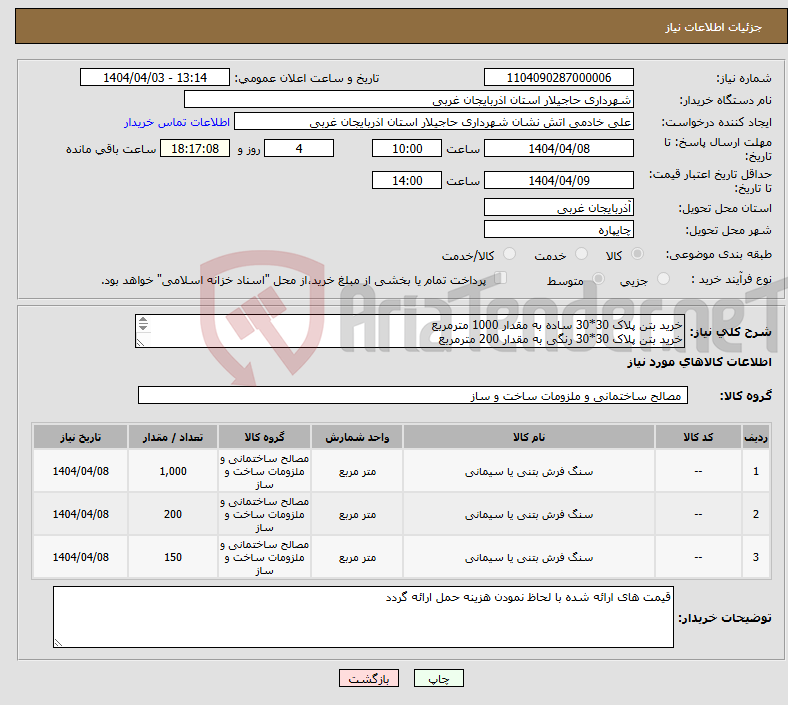The image size is (788, 705).
Task: Click the کد کالا column header
Action: click(x=698, y=437)
